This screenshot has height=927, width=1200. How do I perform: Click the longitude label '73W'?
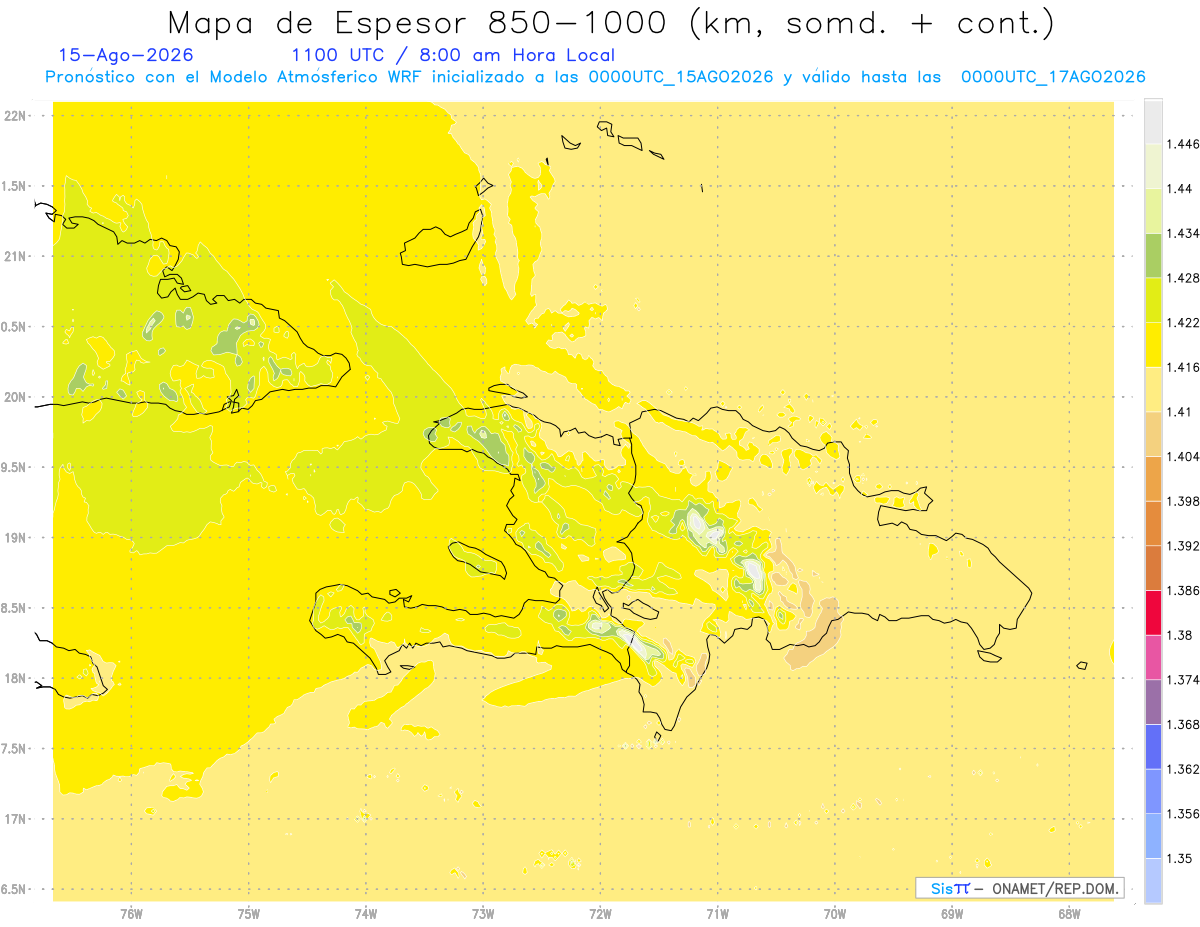click(x=483, y=914)
